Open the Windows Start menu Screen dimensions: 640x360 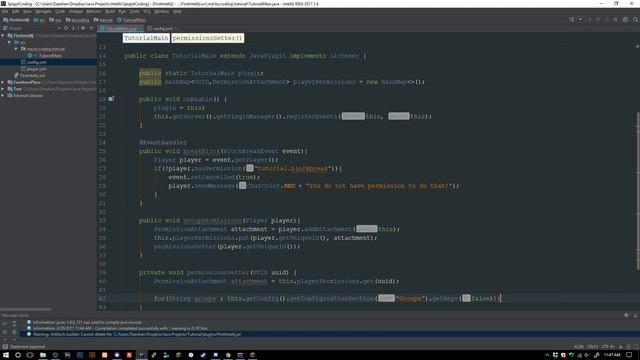pyautogui.click(x=6, y=355)
